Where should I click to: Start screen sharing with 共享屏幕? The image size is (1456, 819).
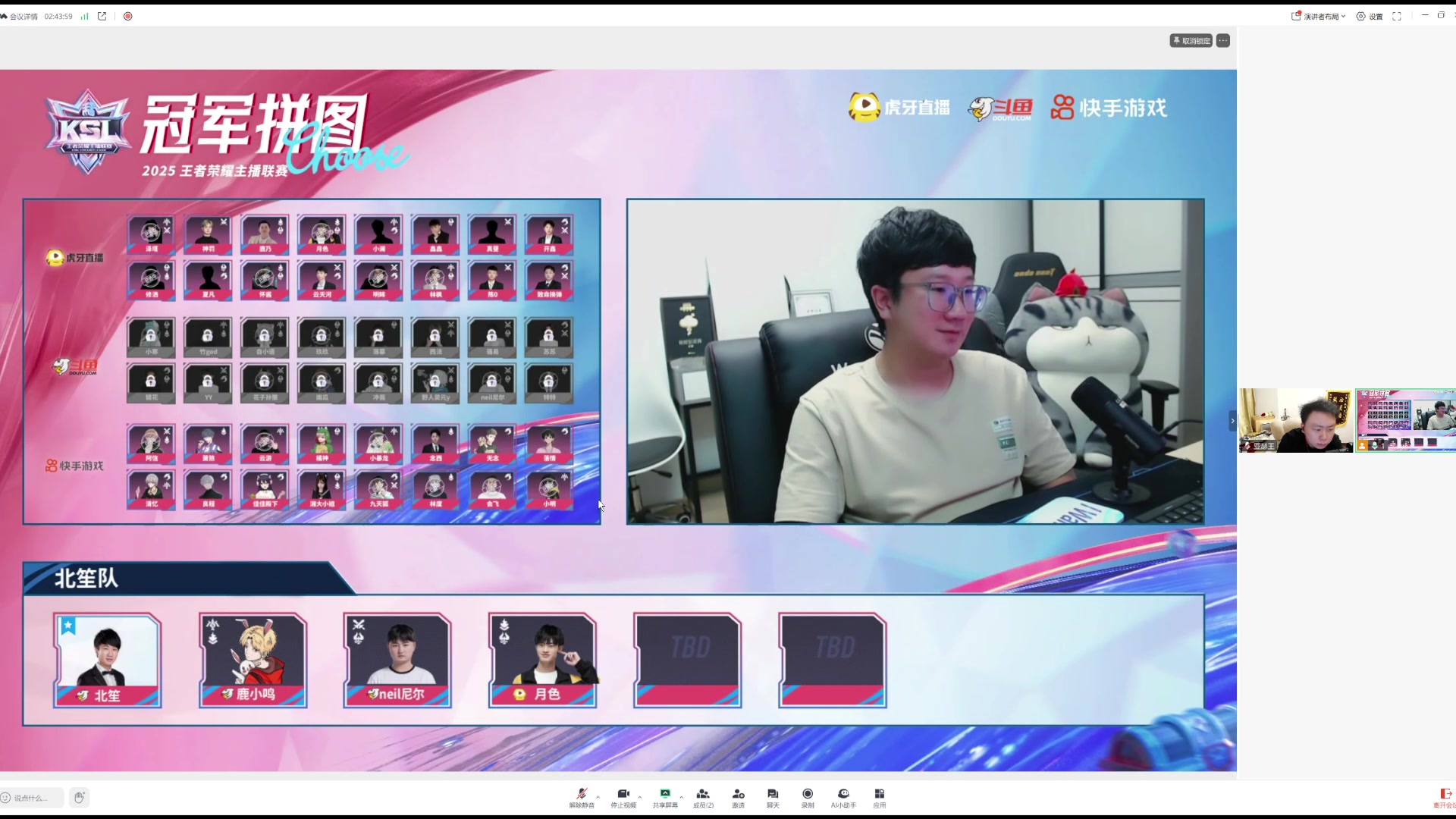(665, 798)
